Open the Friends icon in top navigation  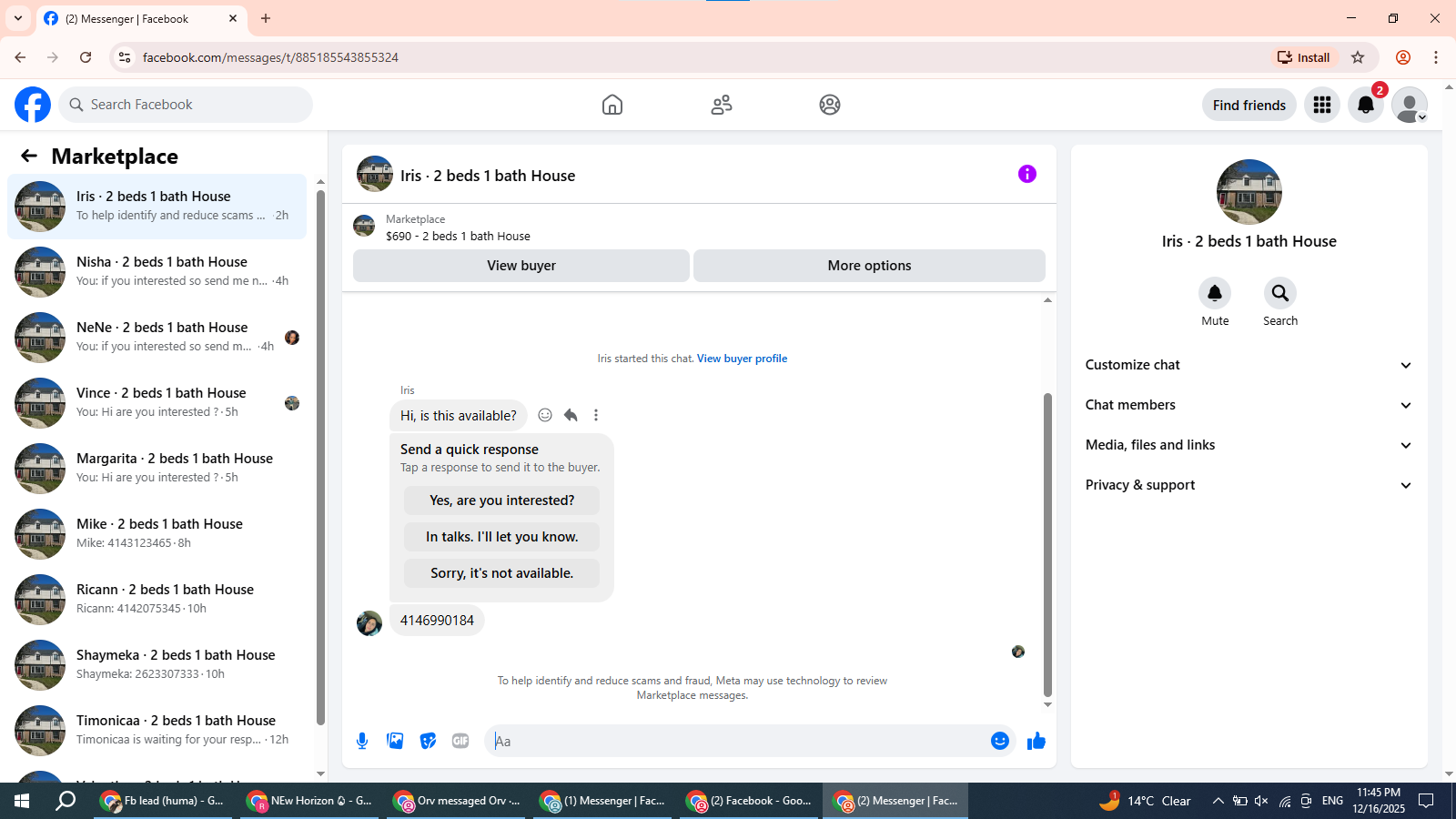point(722,105)
